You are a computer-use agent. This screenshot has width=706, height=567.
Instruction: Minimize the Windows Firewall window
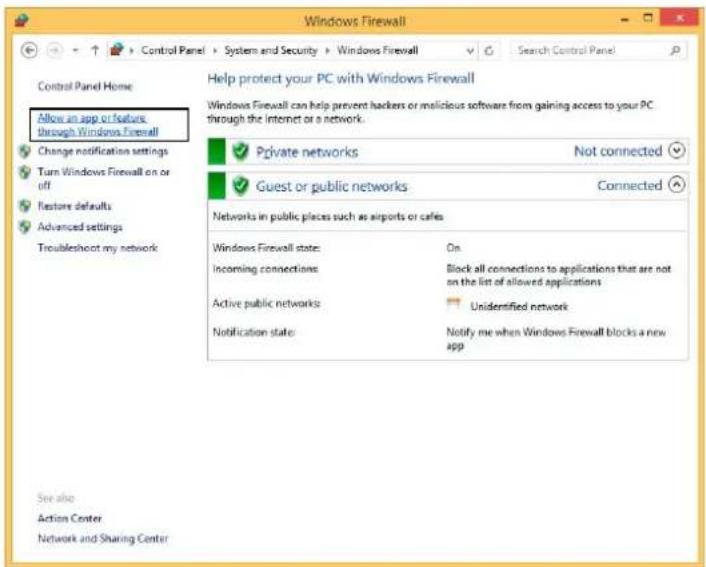(625, 19)
